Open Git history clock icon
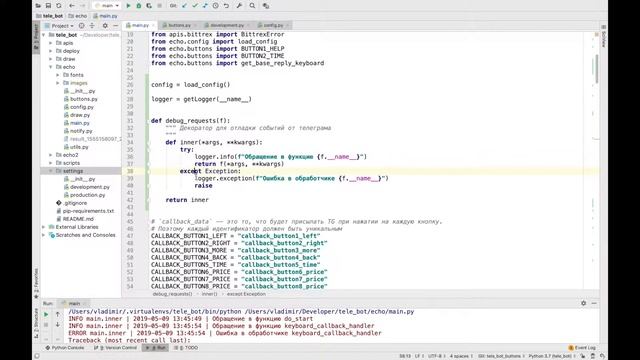The image size is (640, 360). (x=216, y=6)
